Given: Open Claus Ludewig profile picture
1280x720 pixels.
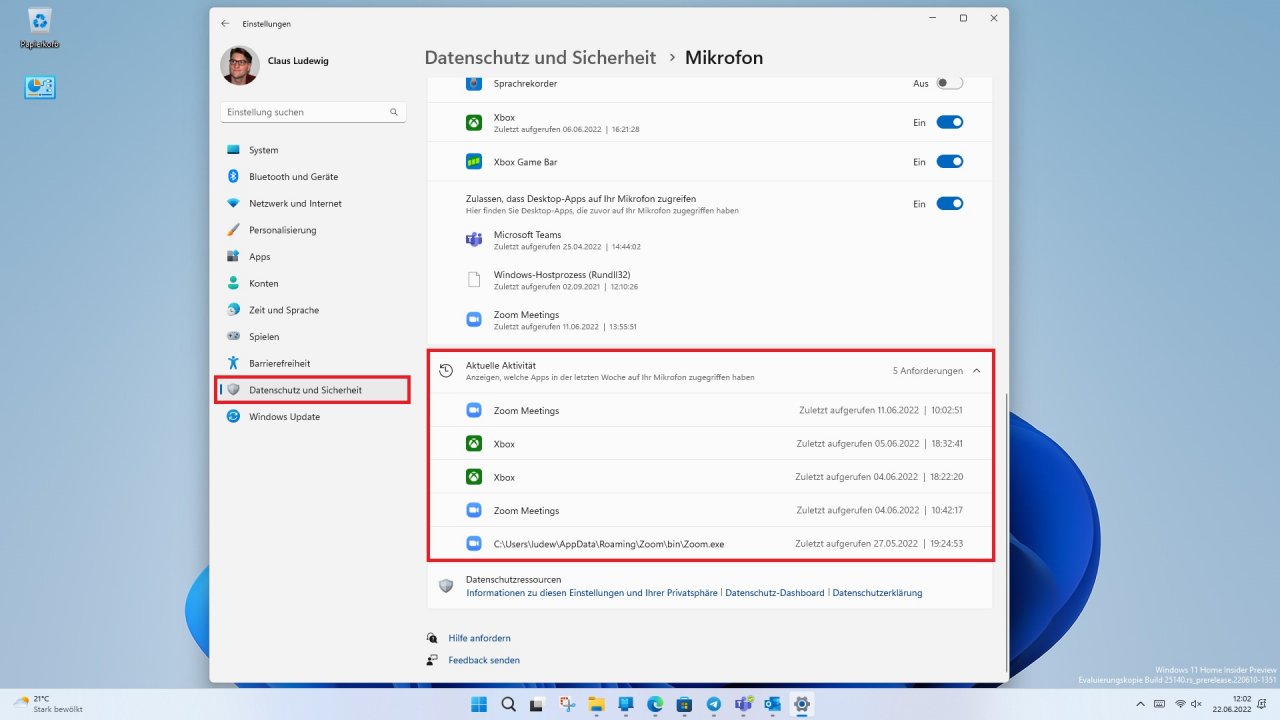Looking at the screenshot, I should [239, 66].
